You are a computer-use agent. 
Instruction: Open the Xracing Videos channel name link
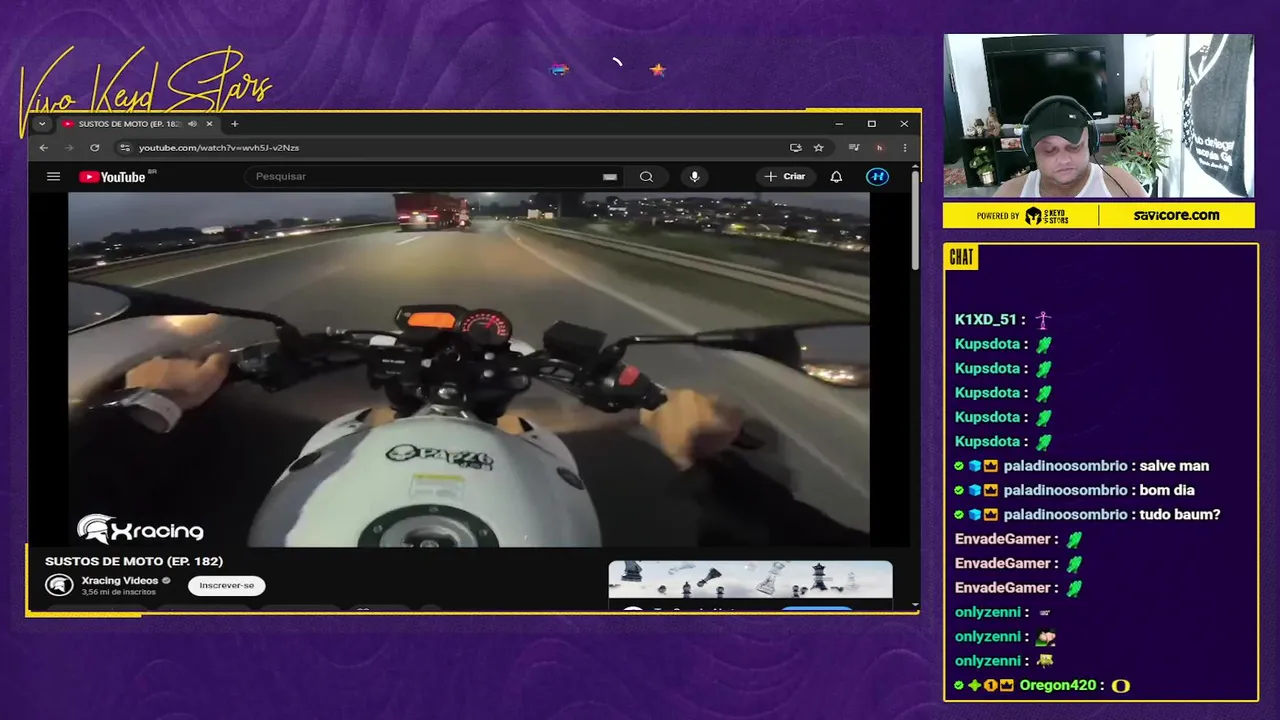(120, 580)
